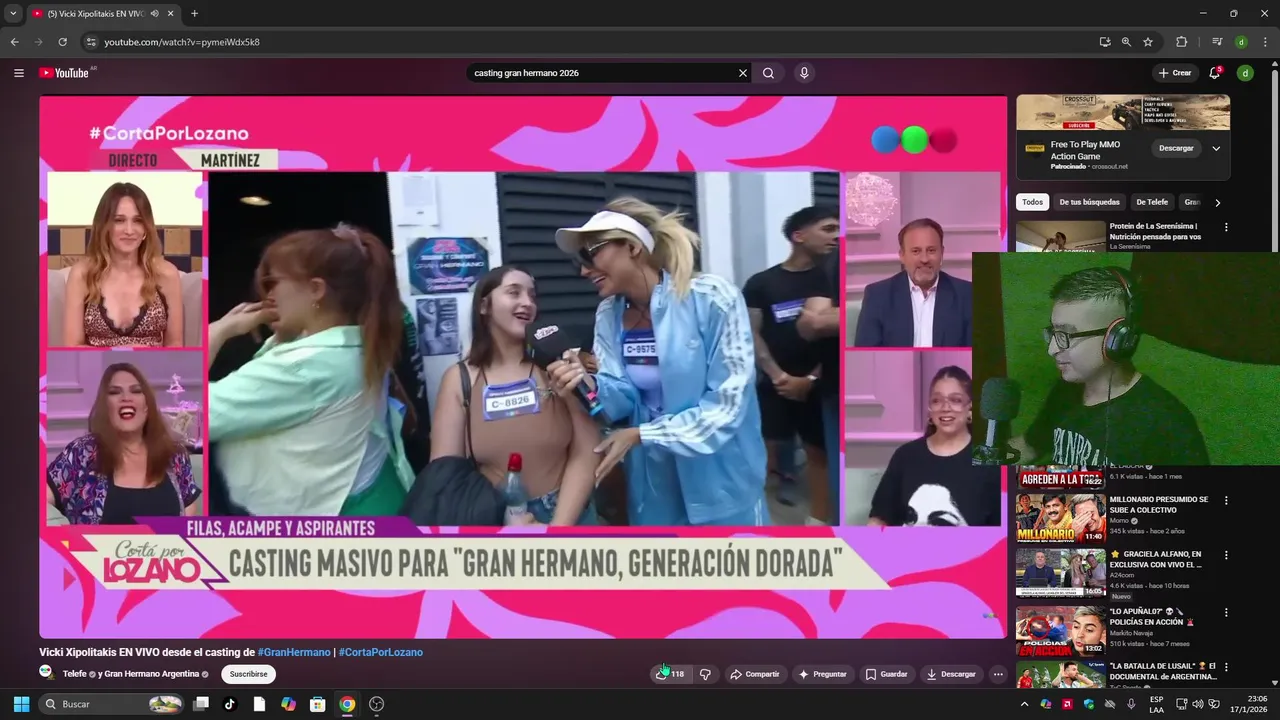Open a new browser tab
Viewport: 1280px width, 720px height.
[x=194, y=14]
